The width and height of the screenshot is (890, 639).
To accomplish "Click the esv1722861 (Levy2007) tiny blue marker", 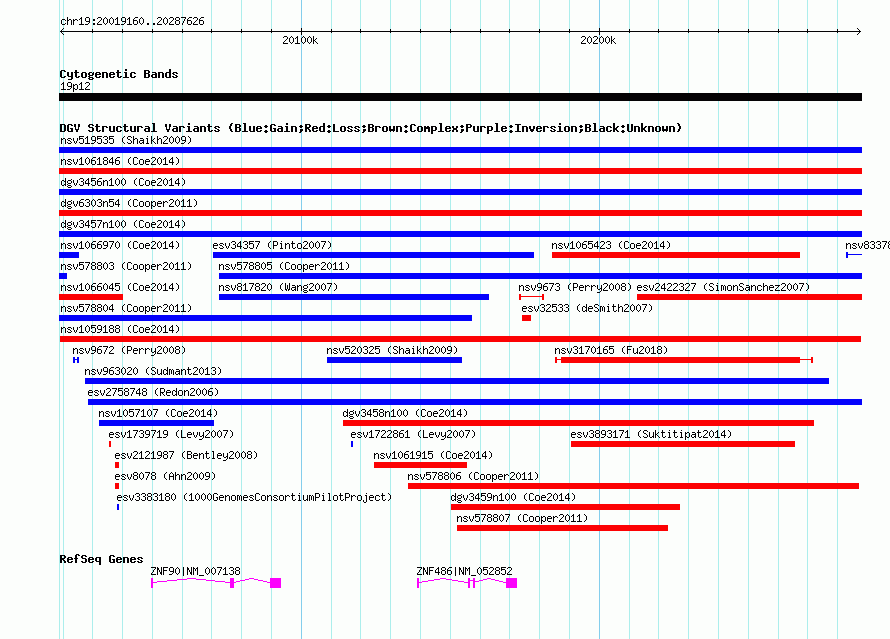I will (x=352, y=444).
